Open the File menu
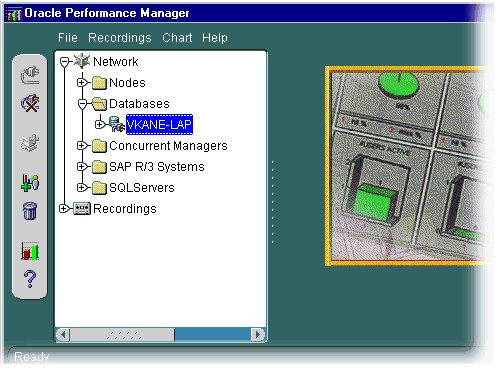Screen dimensions: 498x375 (68, 38)
